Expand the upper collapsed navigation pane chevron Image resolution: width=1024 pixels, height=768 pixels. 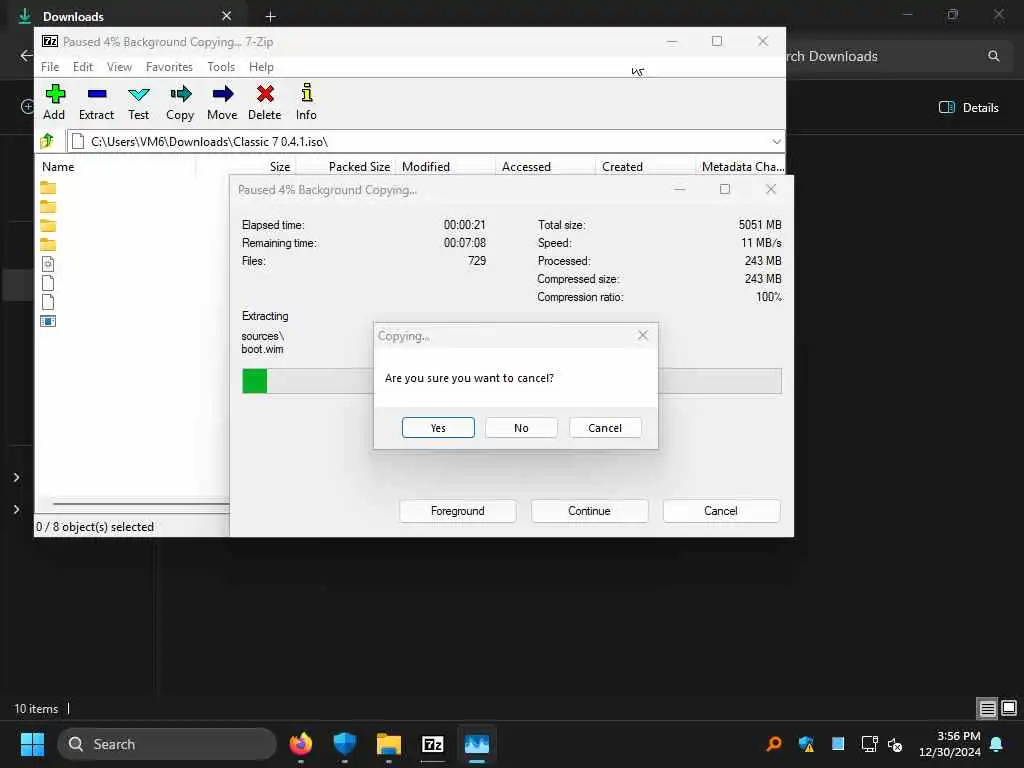coord(16,477)
